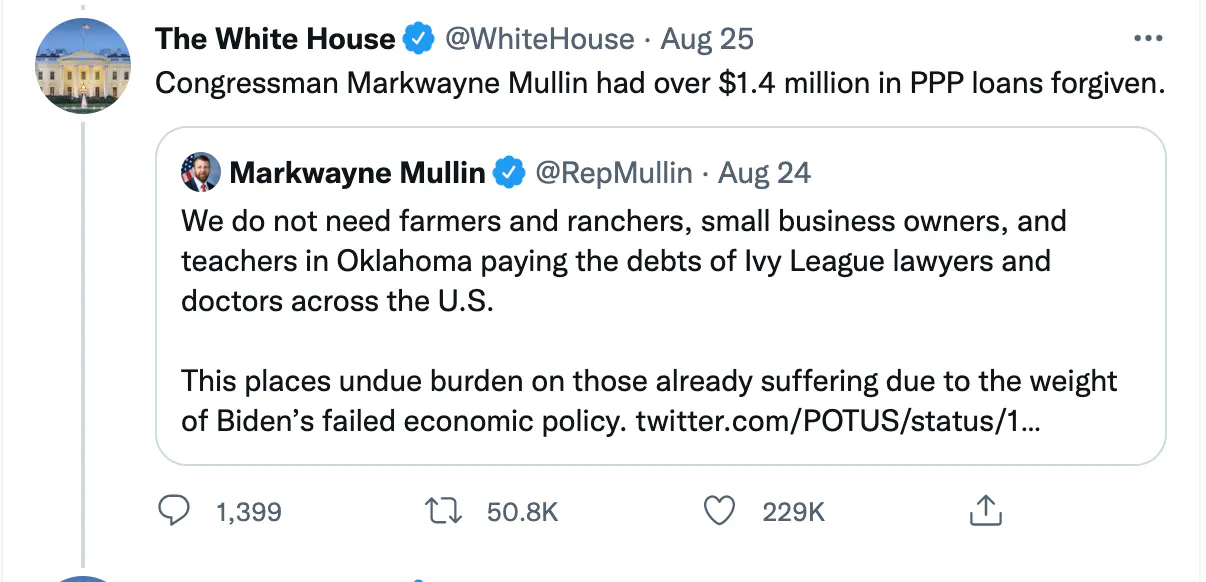Open the White House profile avatar

point(83,66)
